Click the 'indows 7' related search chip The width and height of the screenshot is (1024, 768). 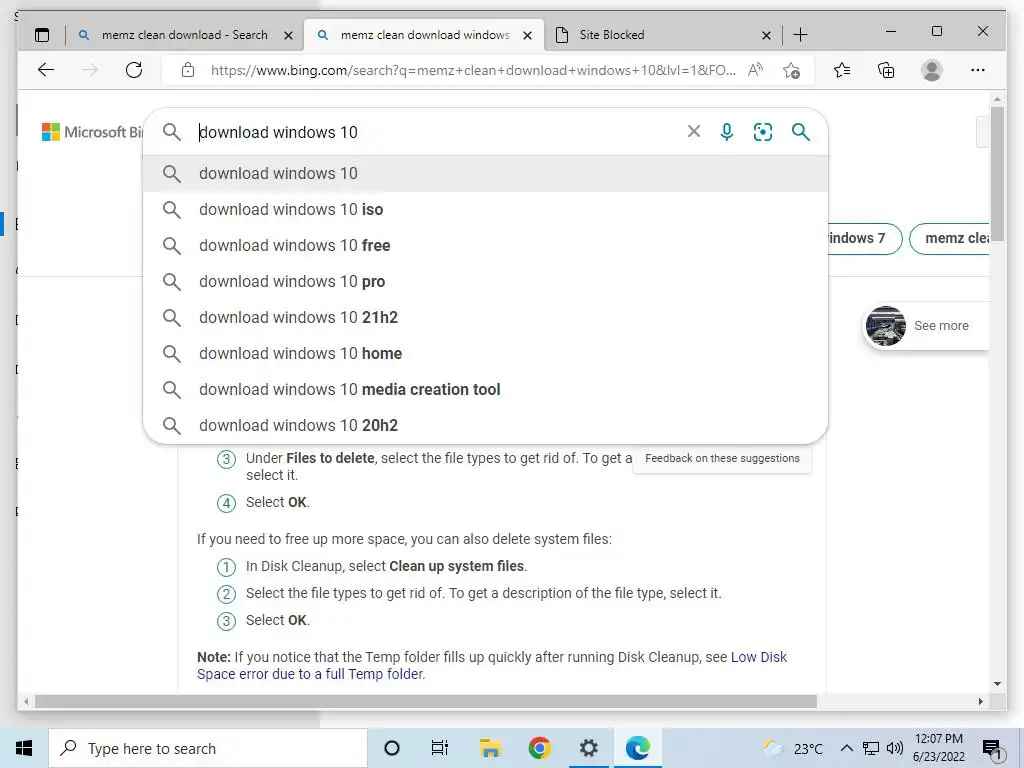864,238
